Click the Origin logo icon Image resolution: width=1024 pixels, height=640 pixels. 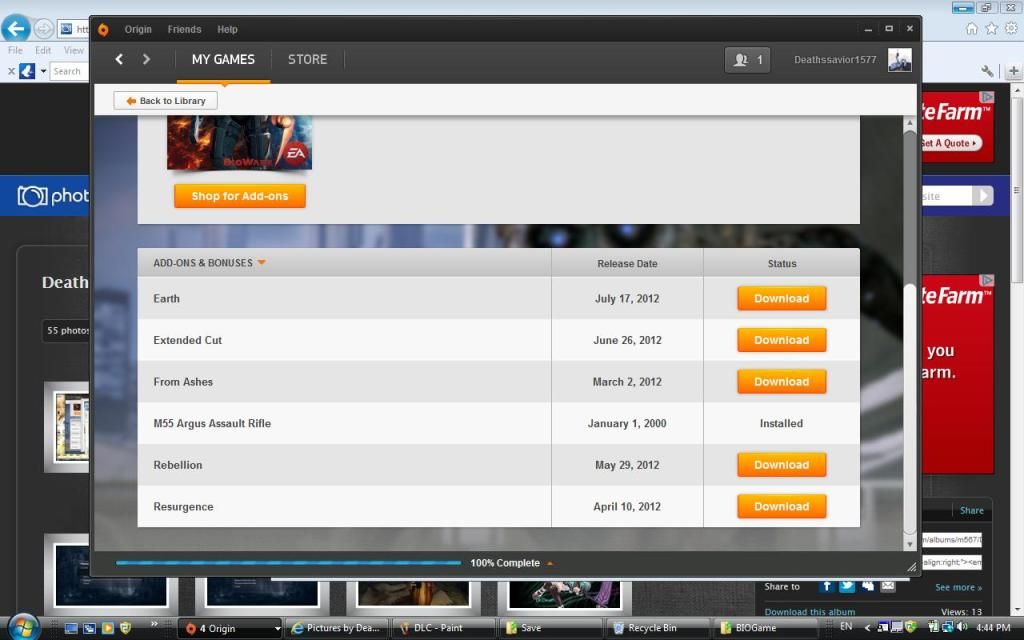click(x=103, y=29)
